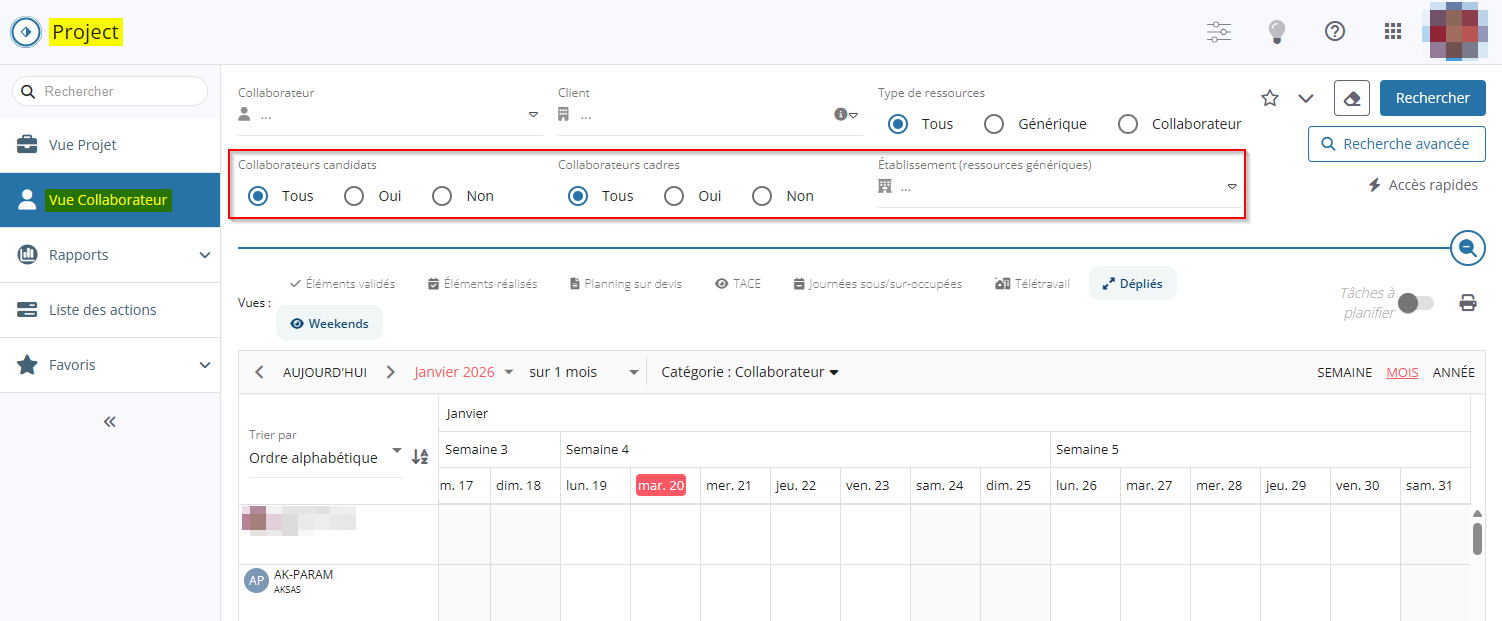Click the star favorite search icon
This screenshot has height=621, width=1502.
coord(1270,98)
